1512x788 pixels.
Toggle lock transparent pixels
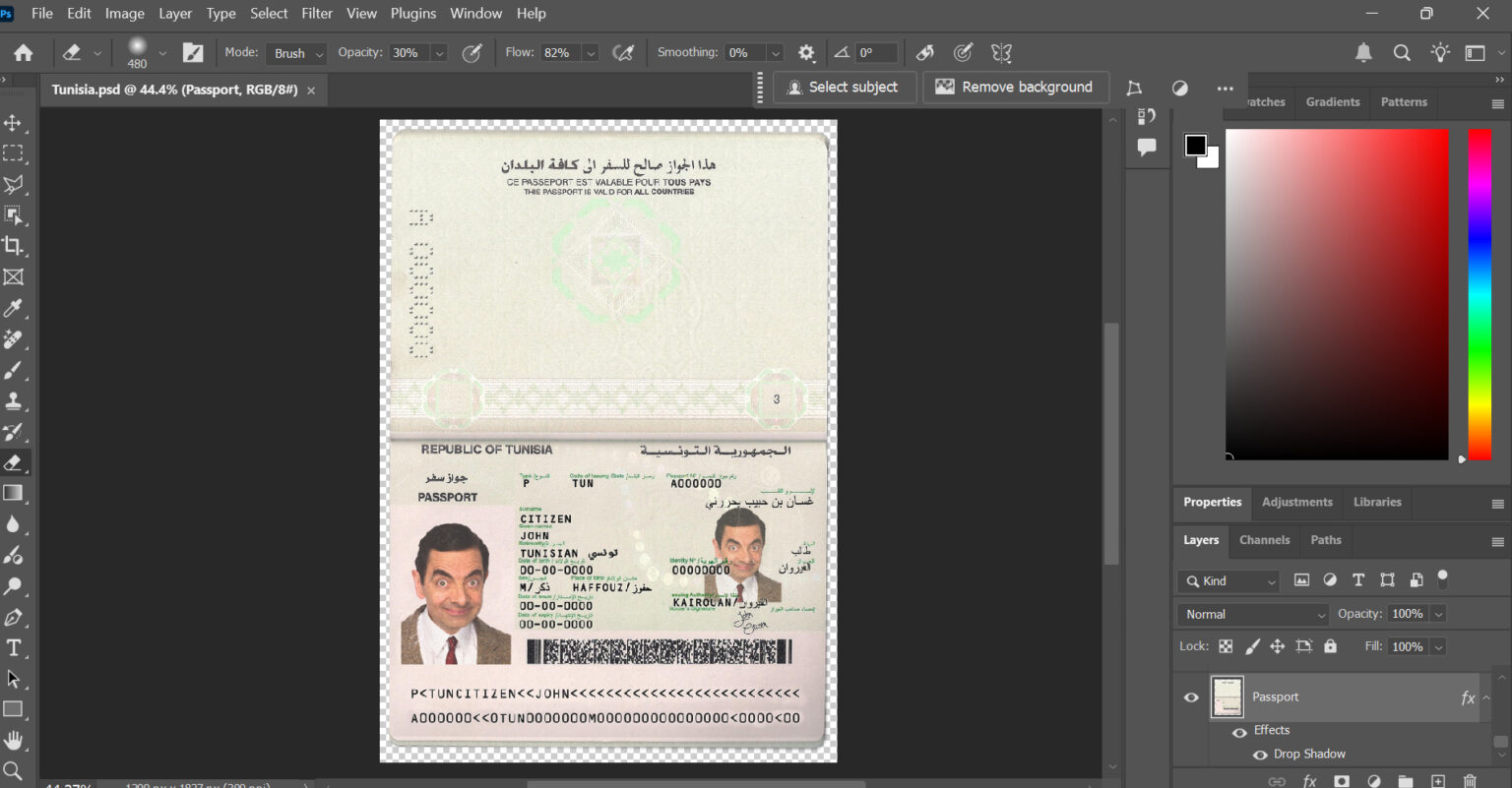[1226, 646]
